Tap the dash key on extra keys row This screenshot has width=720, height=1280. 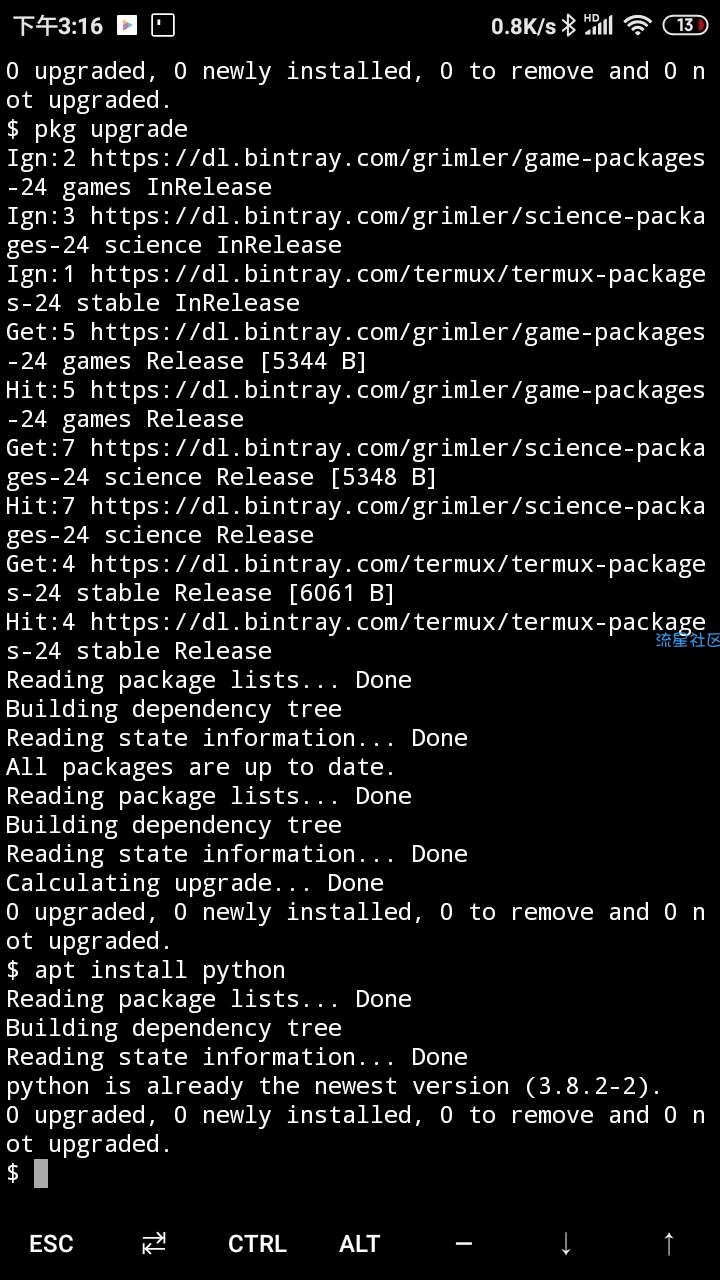(463, 1243)
